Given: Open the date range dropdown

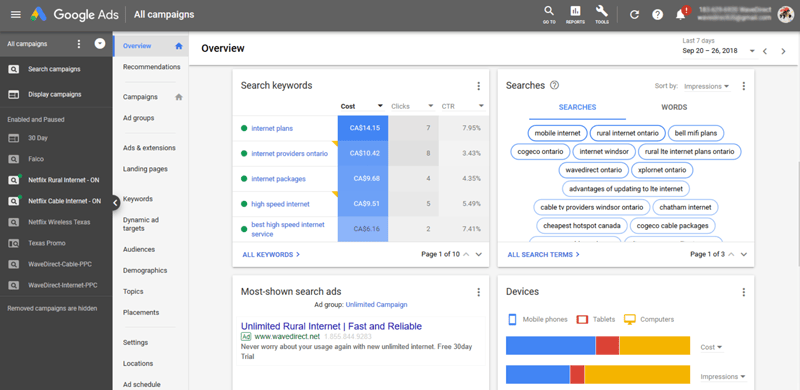Looking at the screenshot, I should coord(718,51).
